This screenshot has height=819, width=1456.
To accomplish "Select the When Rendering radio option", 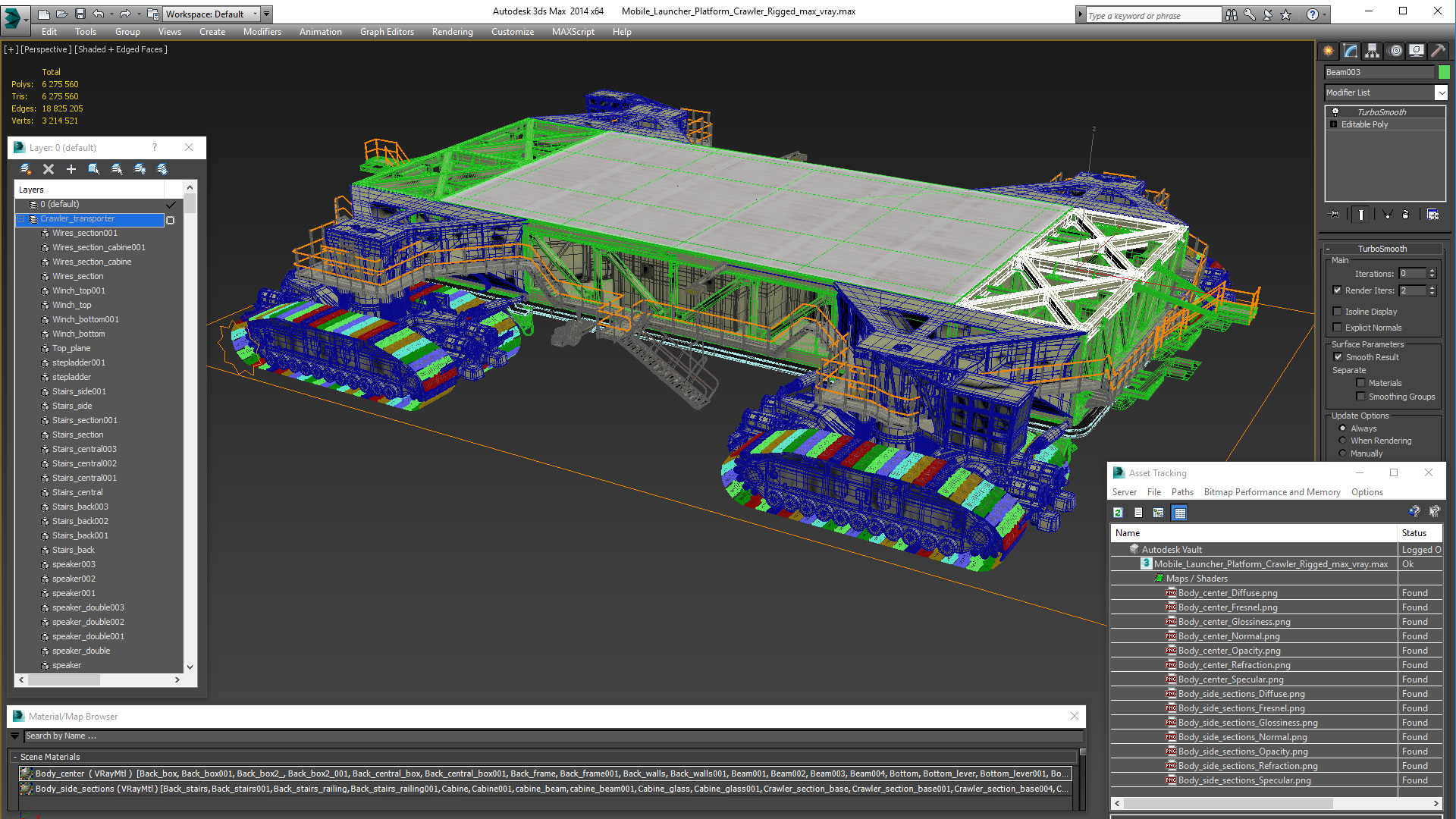I will pyautogui.click(x=1343, y=441).
